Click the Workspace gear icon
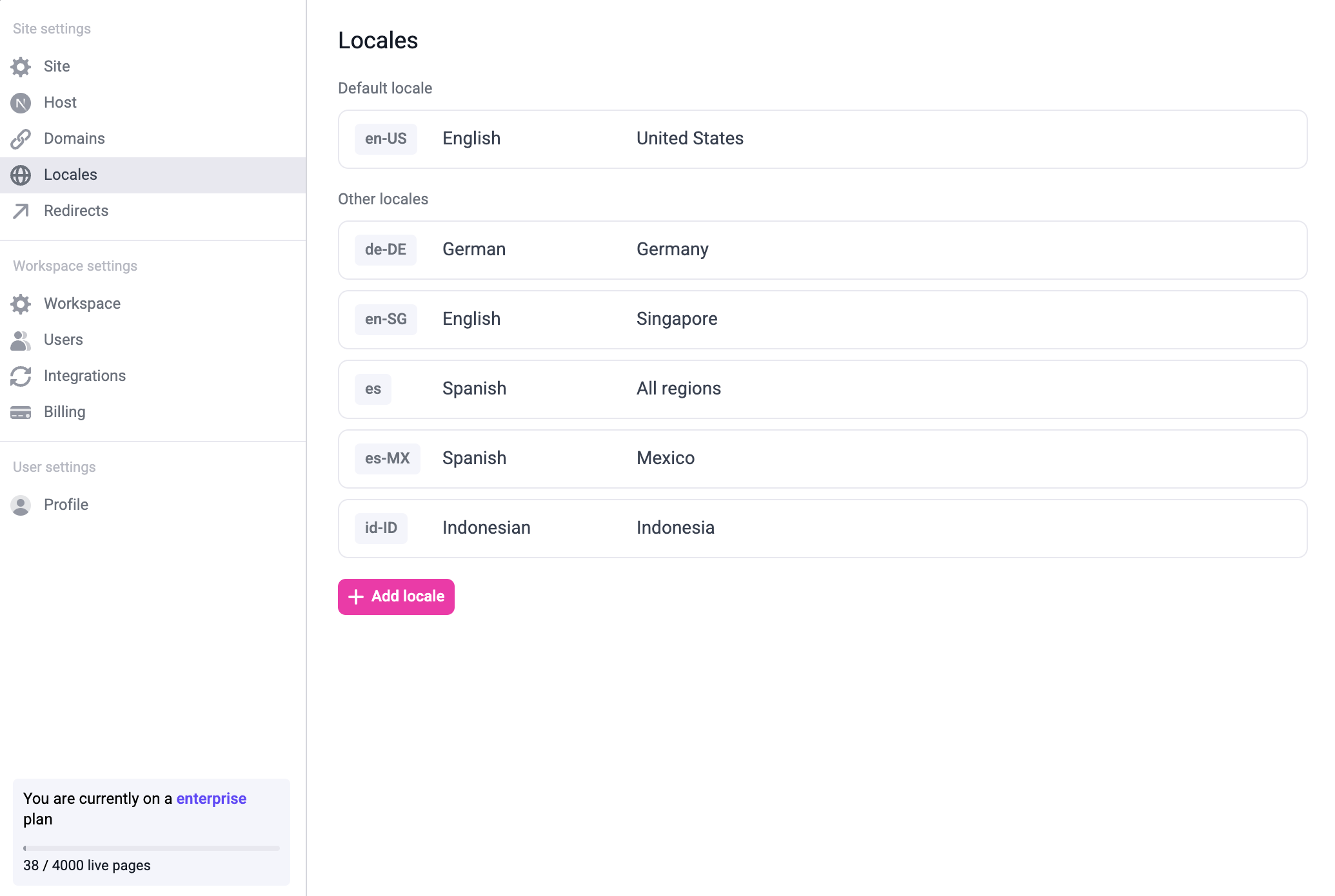This screenshot has width=1335, height=896. [x=21, y=304]
